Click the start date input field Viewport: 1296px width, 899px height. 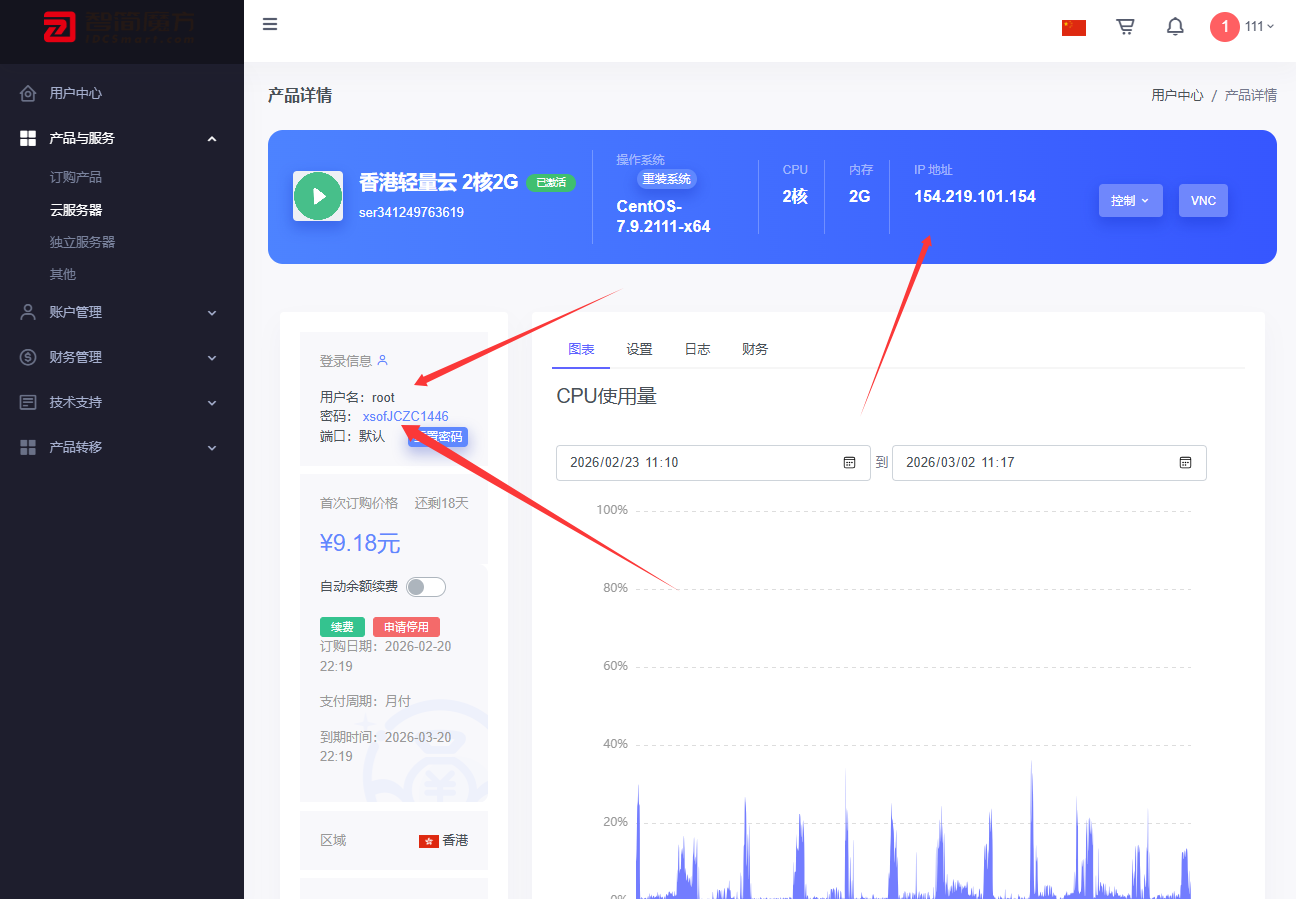tap(700, 463)
